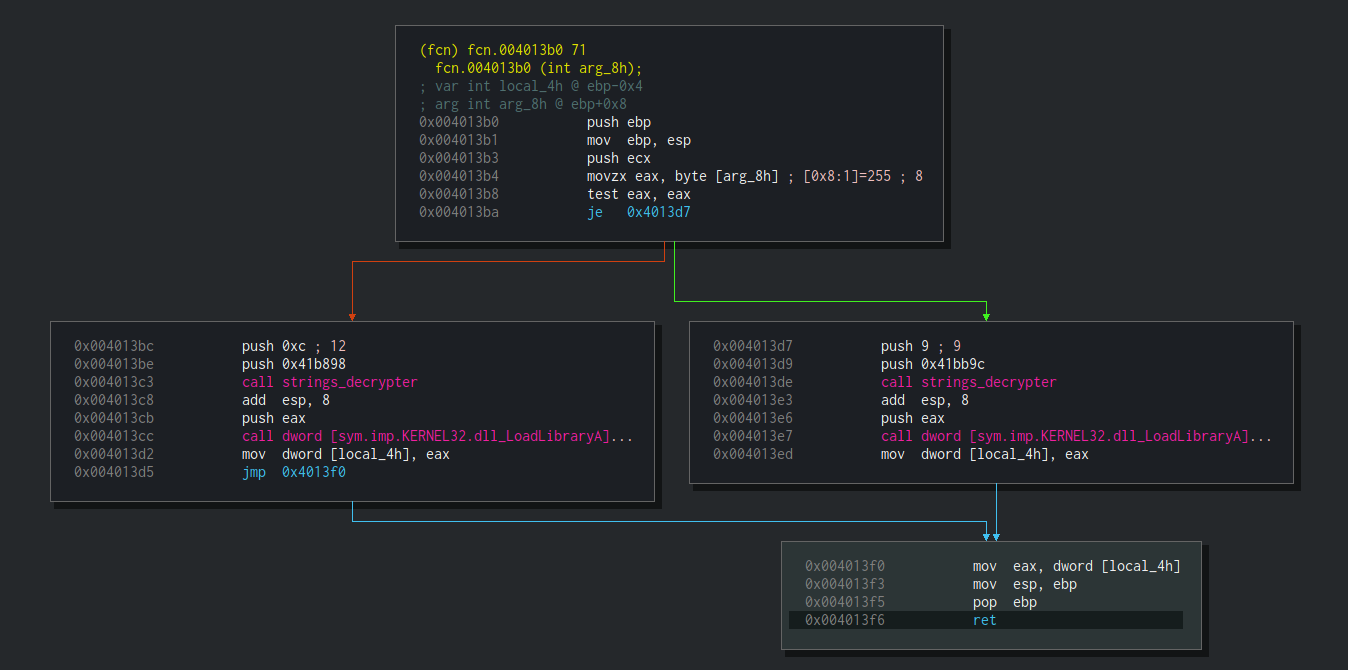Select the mov dword [local_4h], eax at 0x004013d2

pyautogui.click(x=345, y=454)
